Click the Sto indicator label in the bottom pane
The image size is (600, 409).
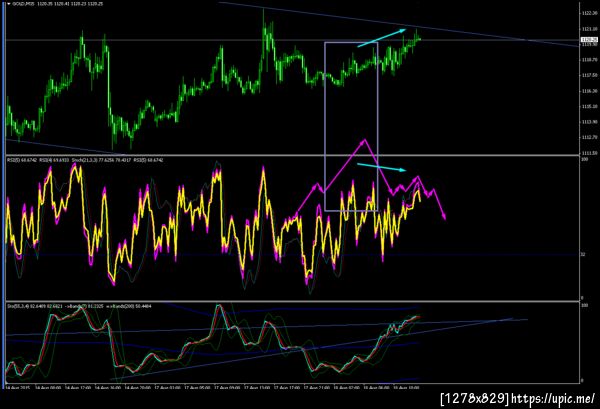(35, 306)
